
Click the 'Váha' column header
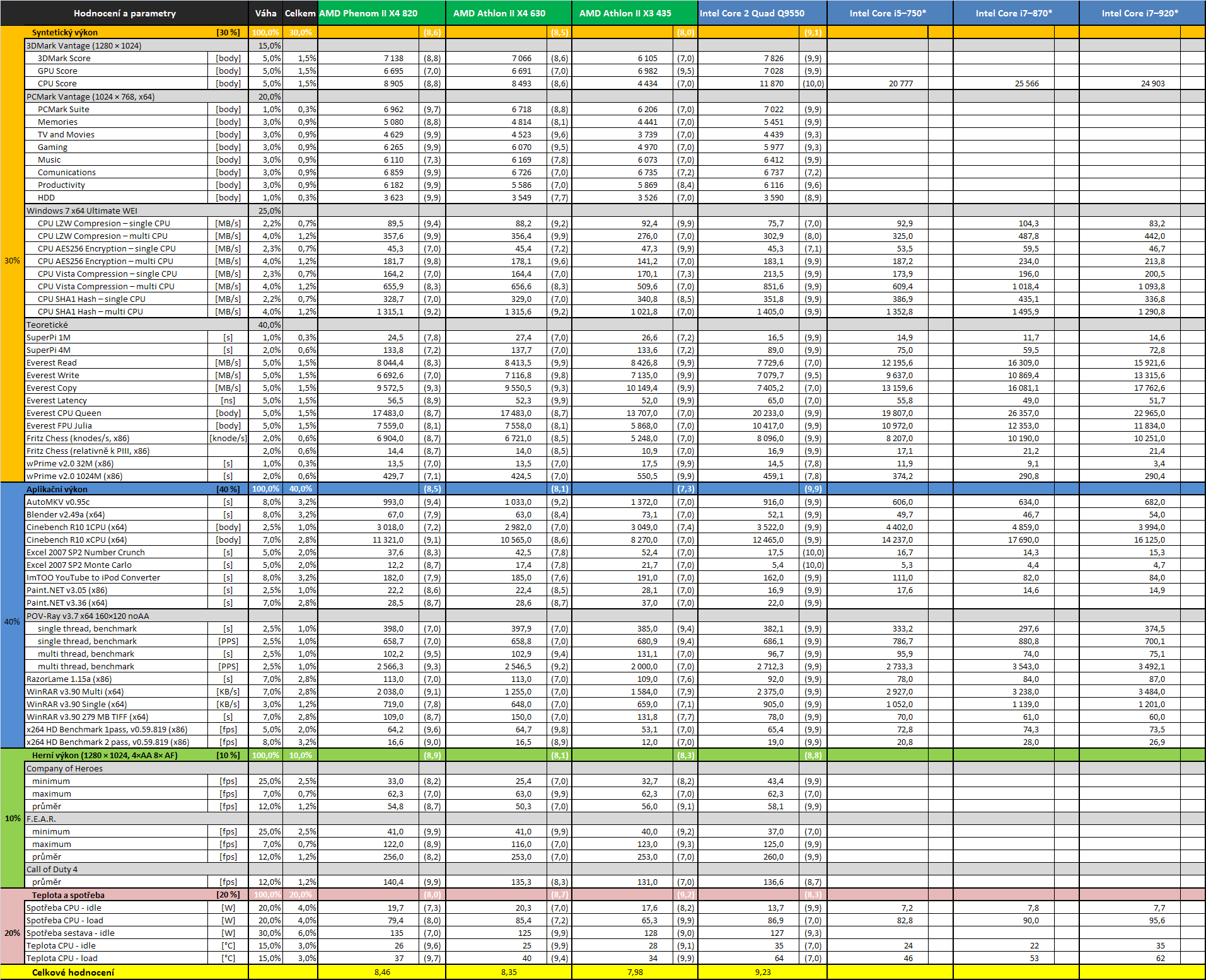265,13
